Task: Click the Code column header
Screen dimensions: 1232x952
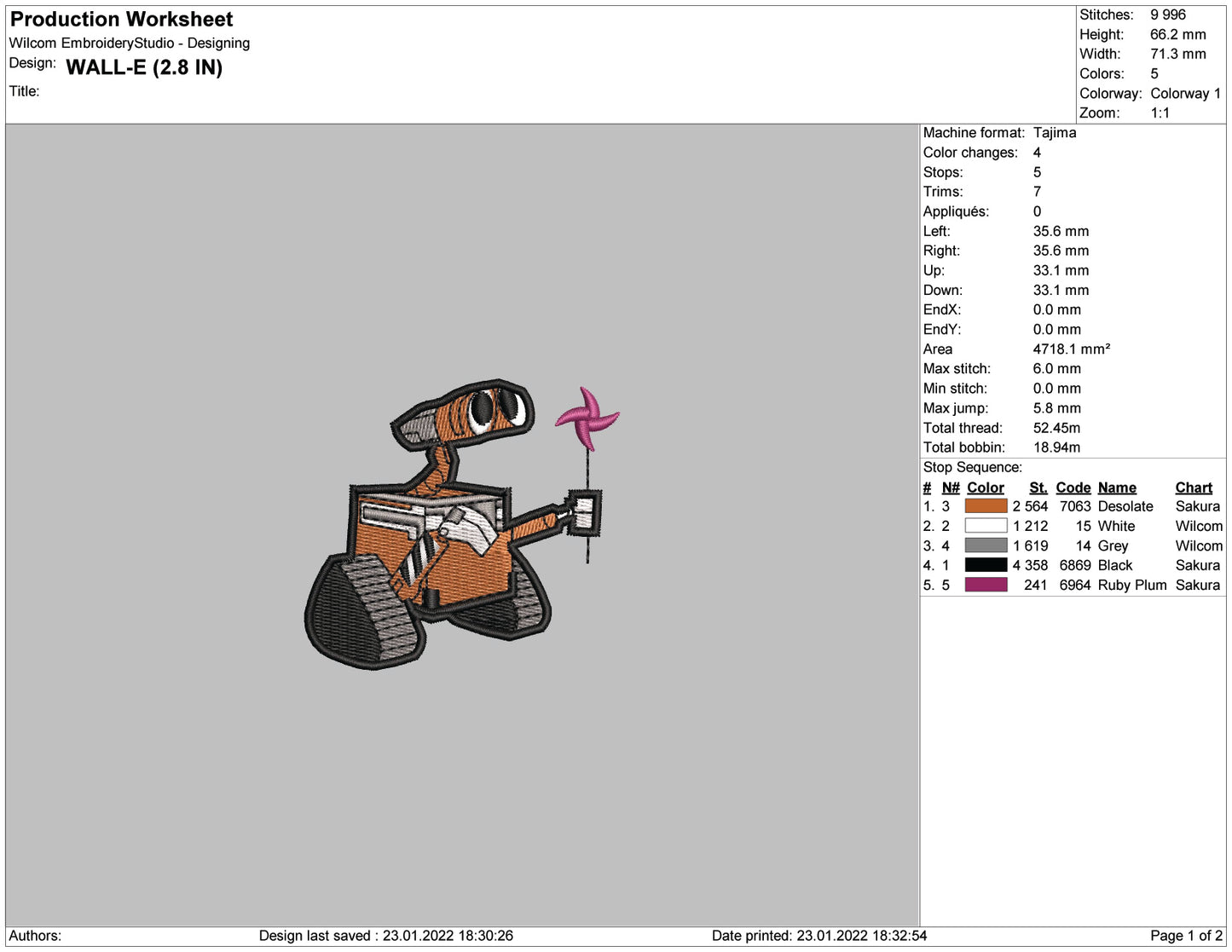Action: [x=1073, y=488]
